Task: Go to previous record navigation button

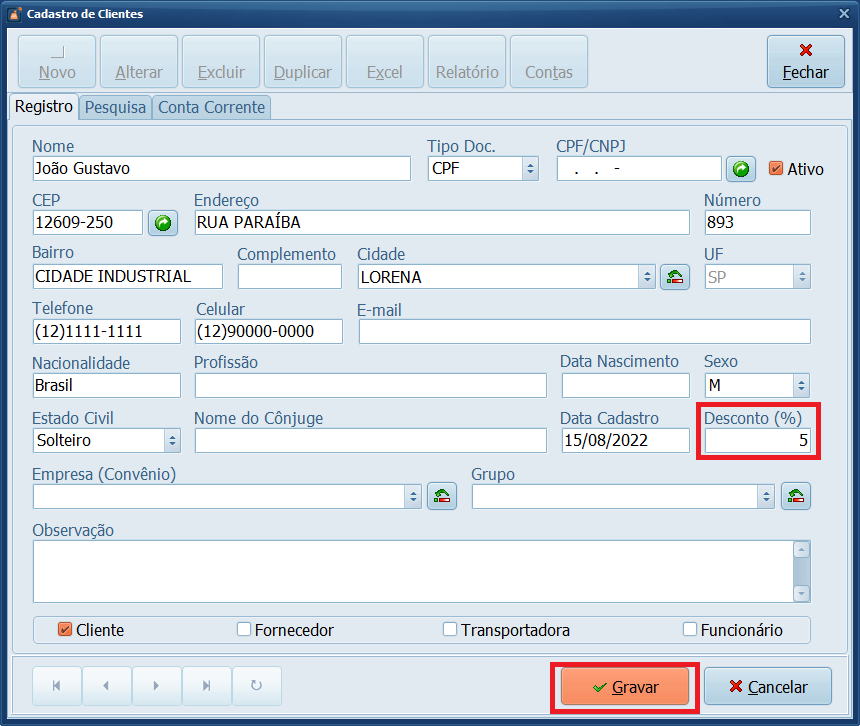Action: (x=106, y=685)
